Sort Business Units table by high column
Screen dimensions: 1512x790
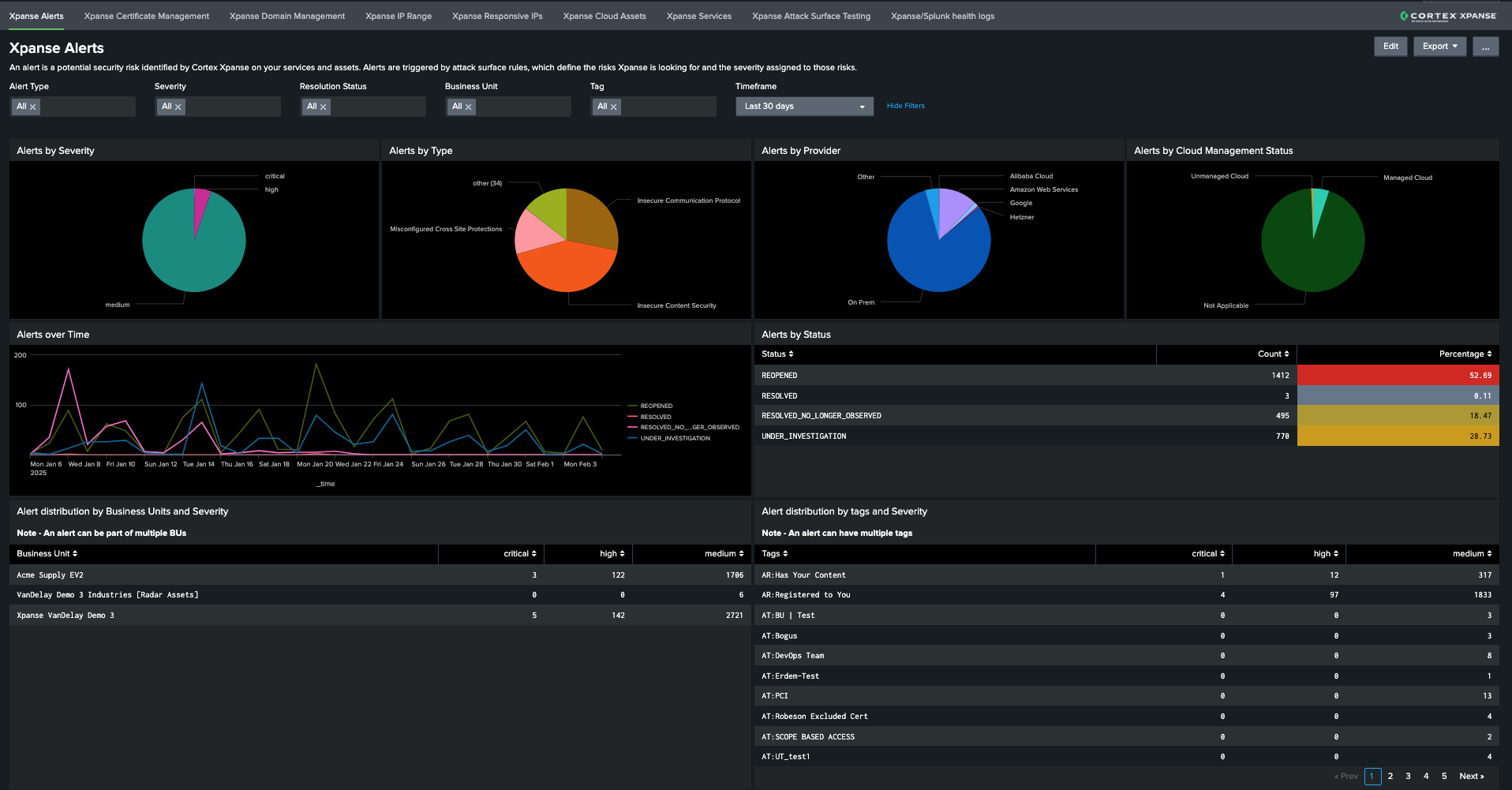612,554
